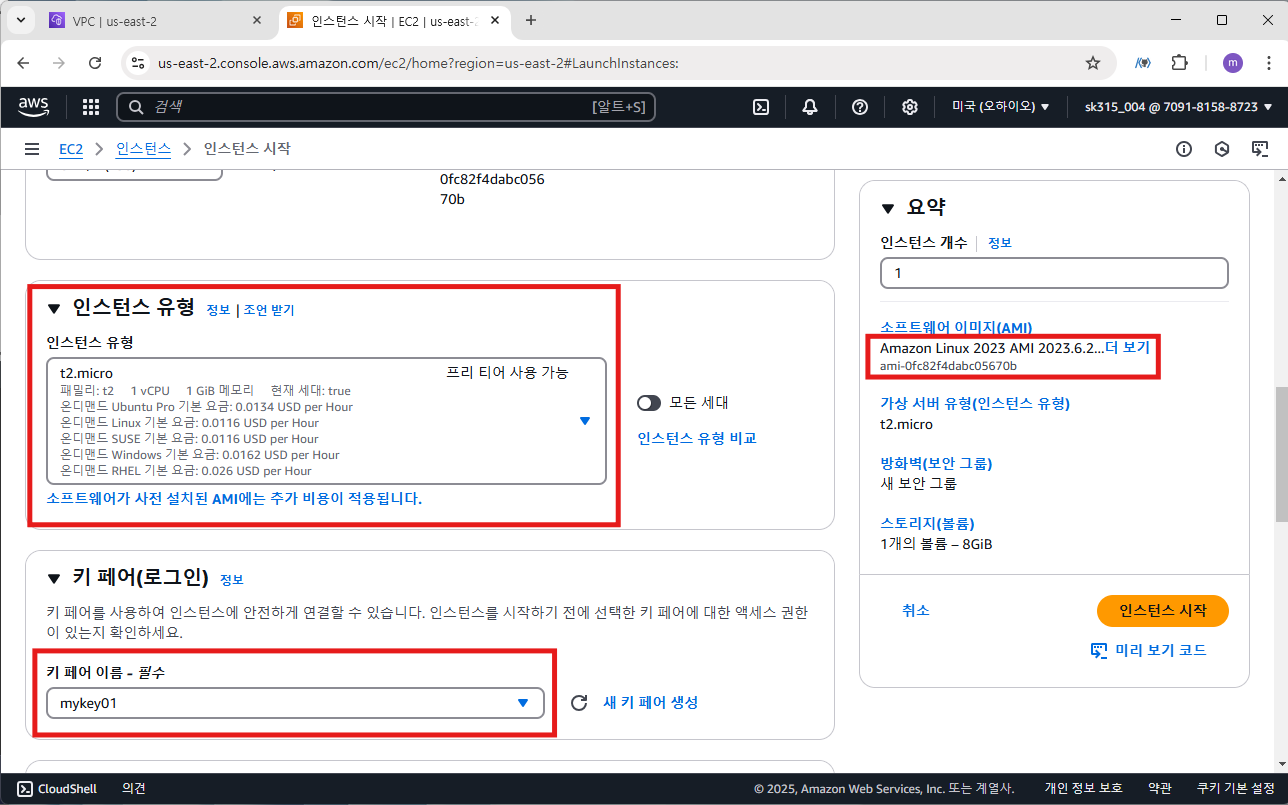The width and height of the screenshot is (1288, 805).
Task: Click 조언 받기 link
Action: click(x=269, y=310)
